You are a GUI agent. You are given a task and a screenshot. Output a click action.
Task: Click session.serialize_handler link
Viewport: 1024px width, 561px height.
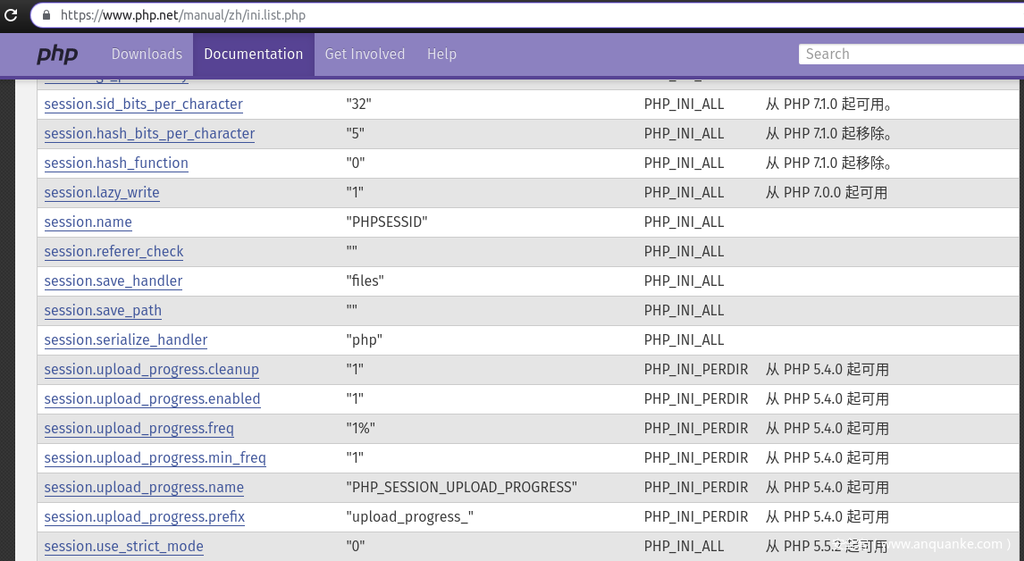[x=126, y=340]
